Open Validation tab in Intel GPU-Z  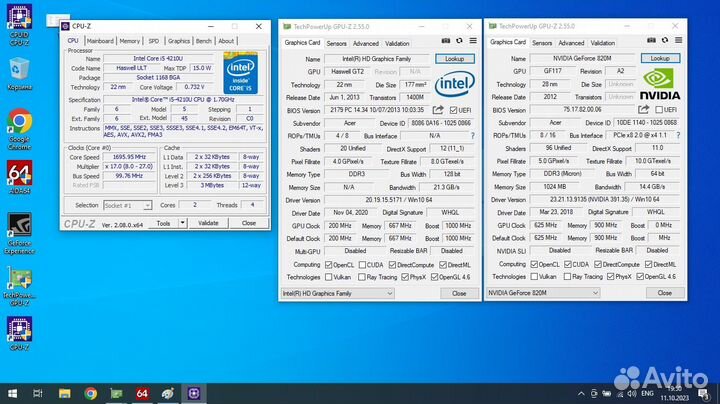397,44
